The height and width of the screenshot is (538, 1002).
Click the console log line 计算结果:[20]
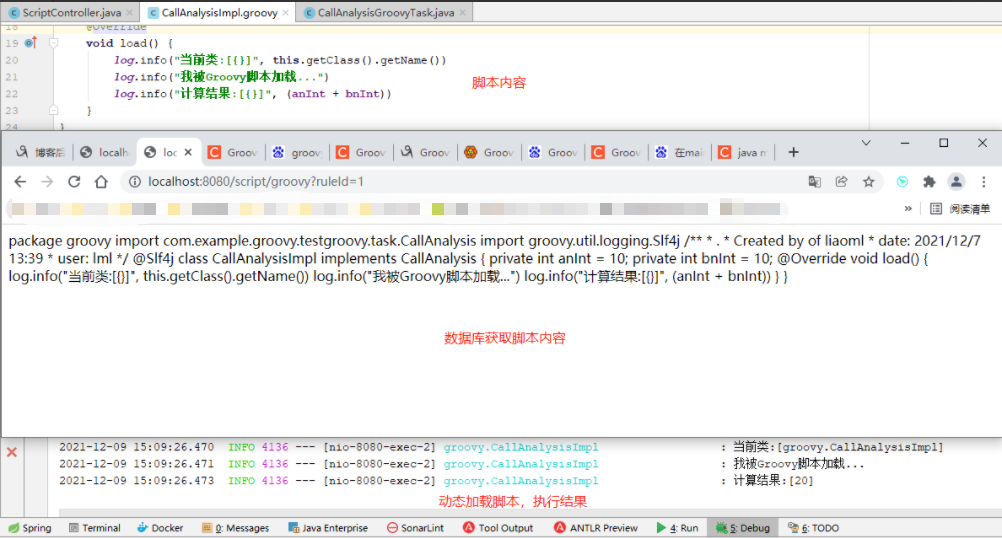click(773, 480)
